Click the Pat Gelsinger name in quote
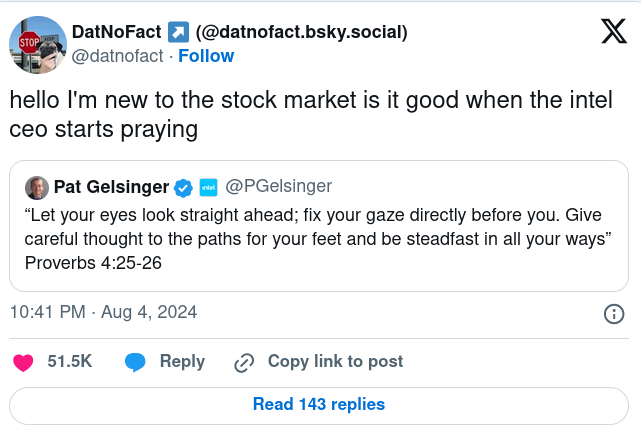 click(x=110, y=187)
